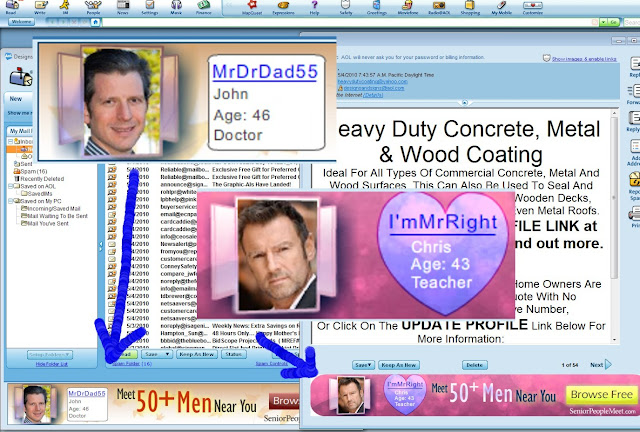
Task: Open Save dropdown in message window
Action: tap(363, 365)
